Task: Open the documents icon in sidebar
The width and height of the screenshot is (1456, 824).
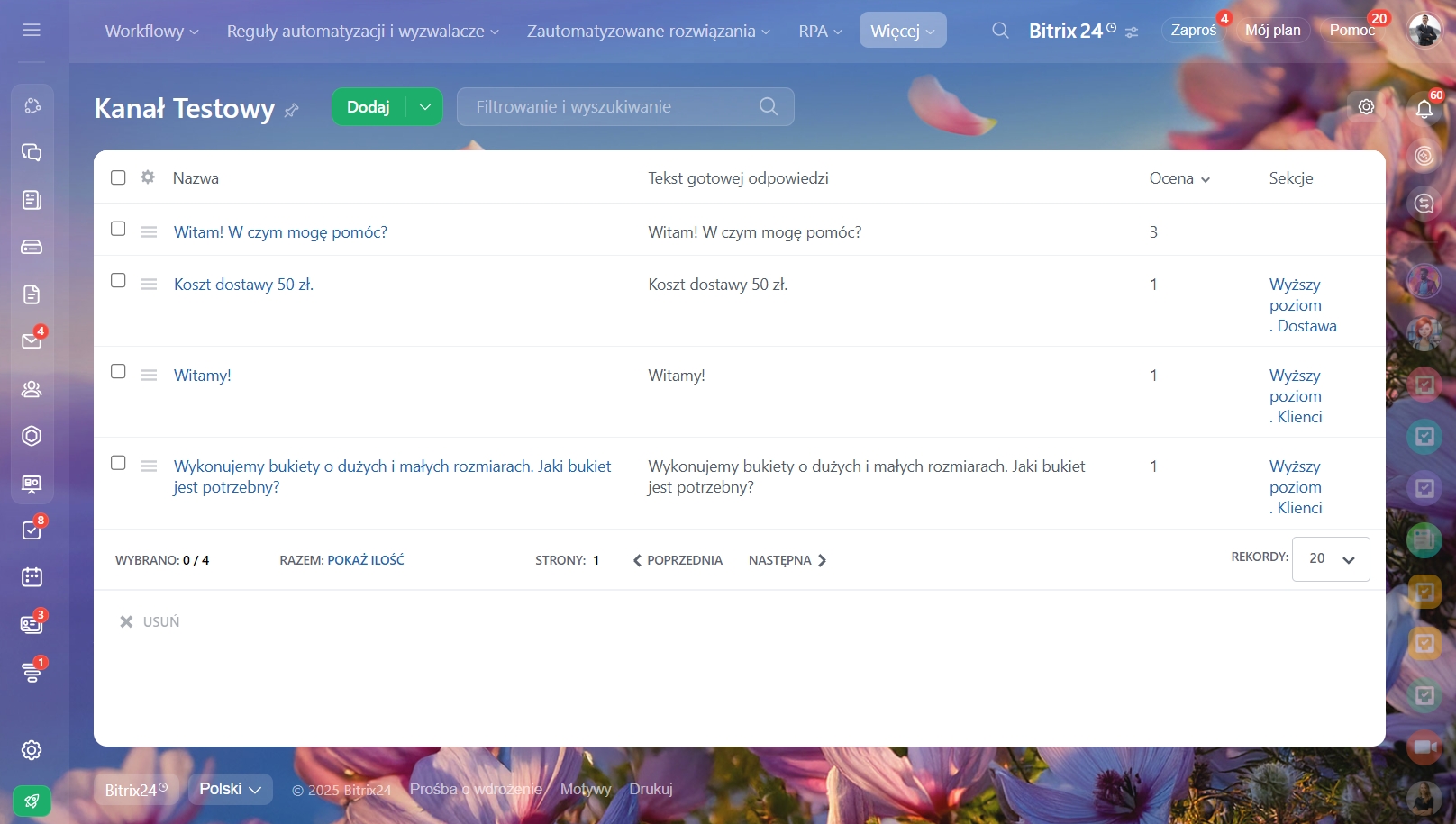Action: click(x=32, y=294)
